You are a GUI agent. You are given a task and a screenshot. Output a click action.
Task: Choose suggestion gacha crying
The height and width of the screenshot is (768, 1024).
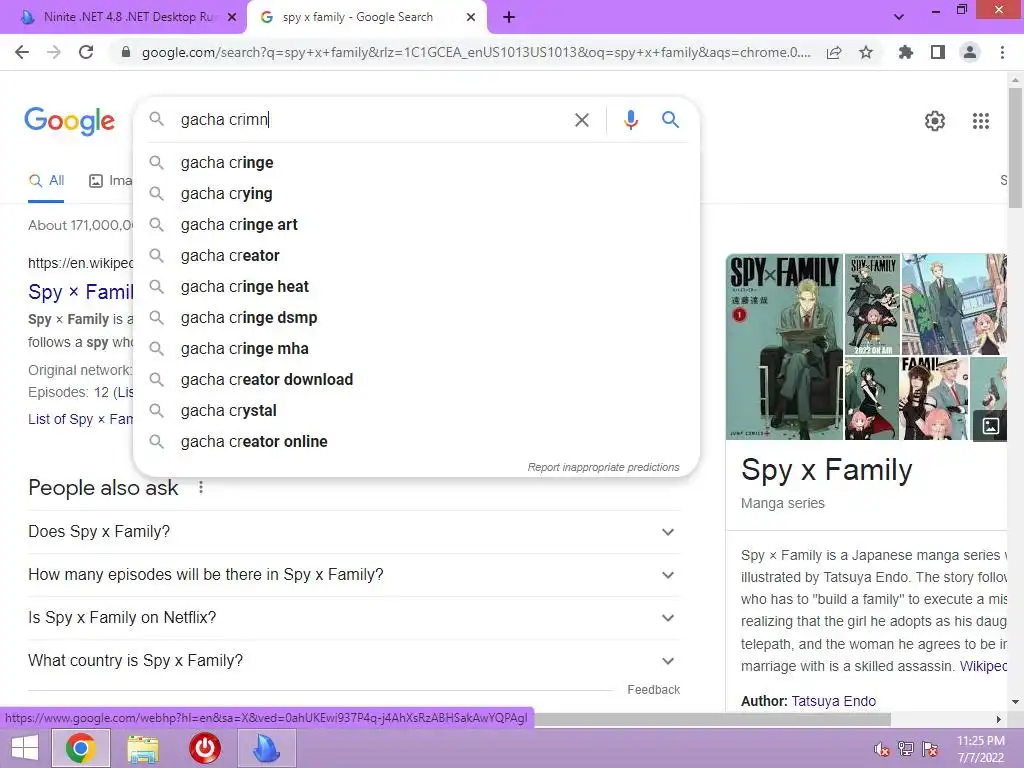coord(416,193)
